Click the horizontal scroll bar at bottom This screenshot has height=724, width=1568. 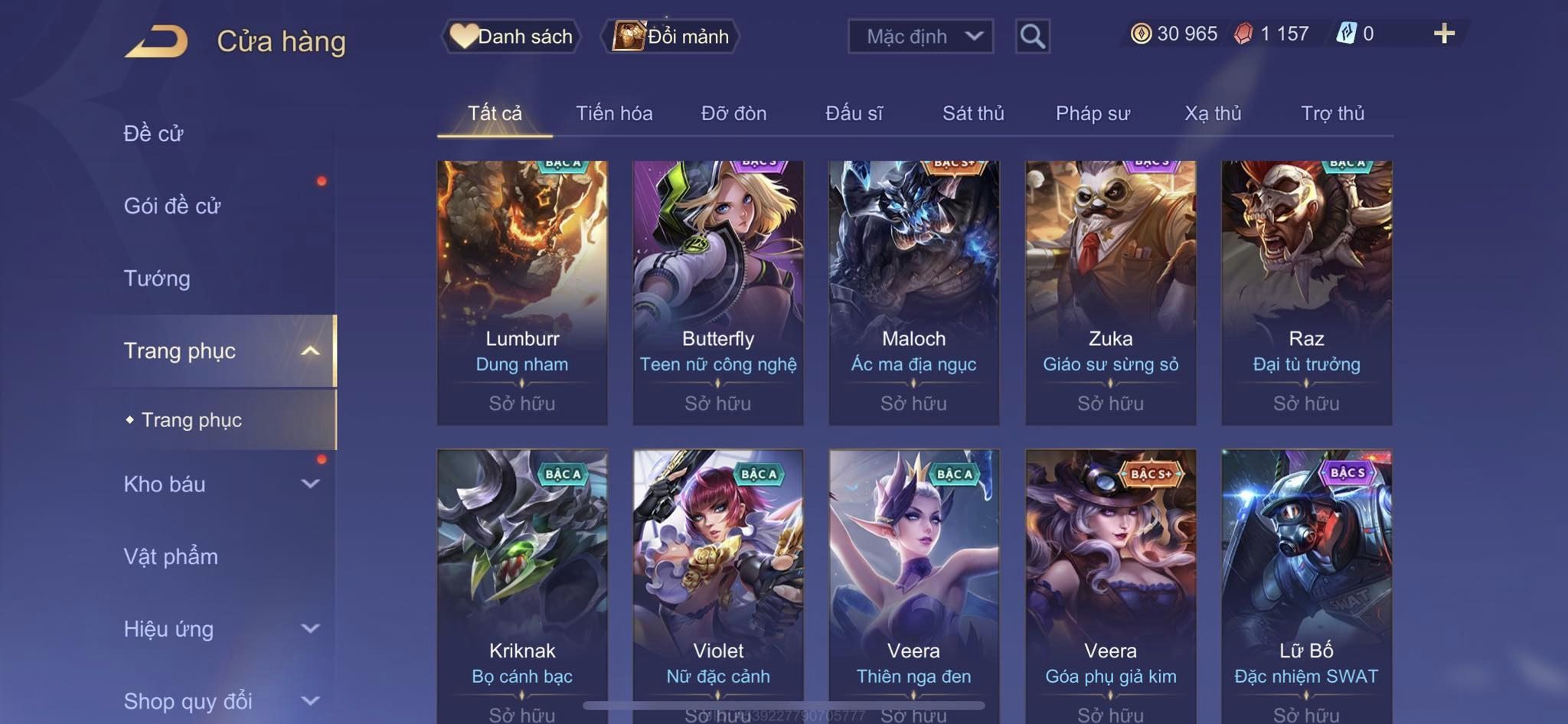click(x=784, y=705)
